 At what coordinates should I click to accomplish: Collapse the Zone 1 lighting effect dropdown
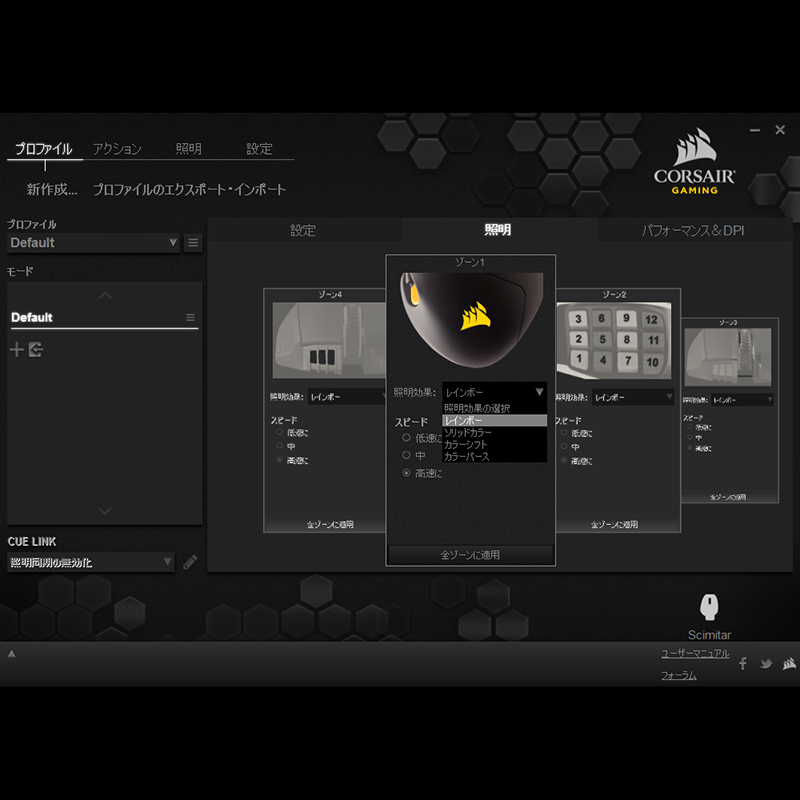coord(494,392)
